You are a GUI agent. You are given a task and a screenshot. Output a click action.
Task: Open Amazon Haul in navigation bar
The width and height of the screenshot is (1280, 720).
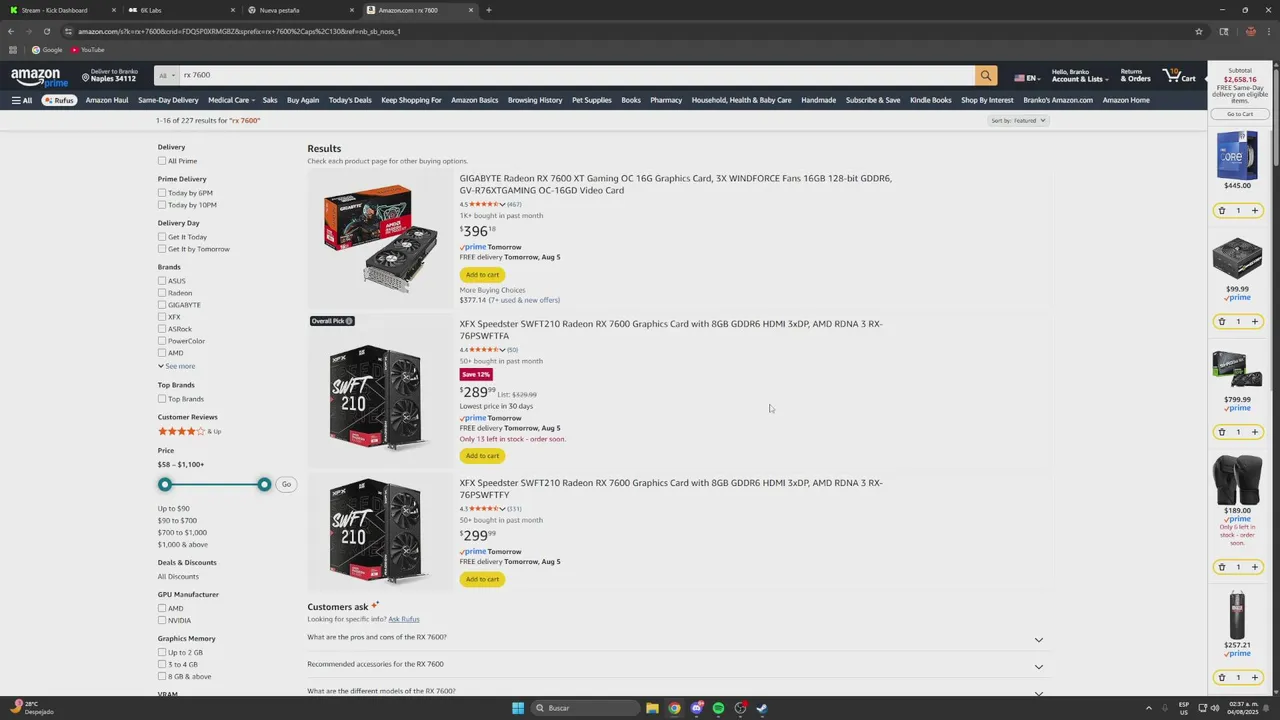coord(107,100)
